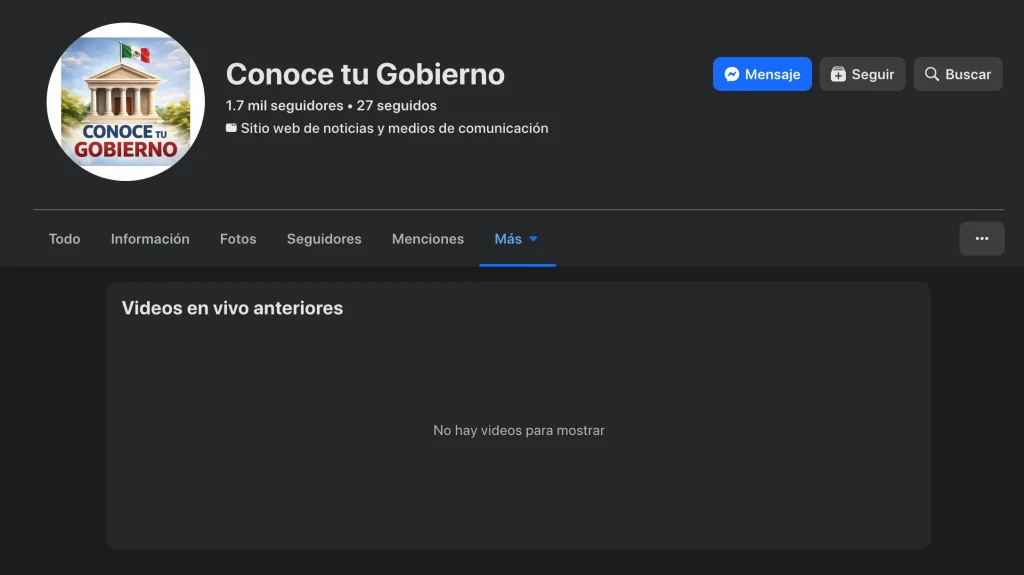Follow the page with the Seguir button
The image size is (1024, 575).
[862, 74]
